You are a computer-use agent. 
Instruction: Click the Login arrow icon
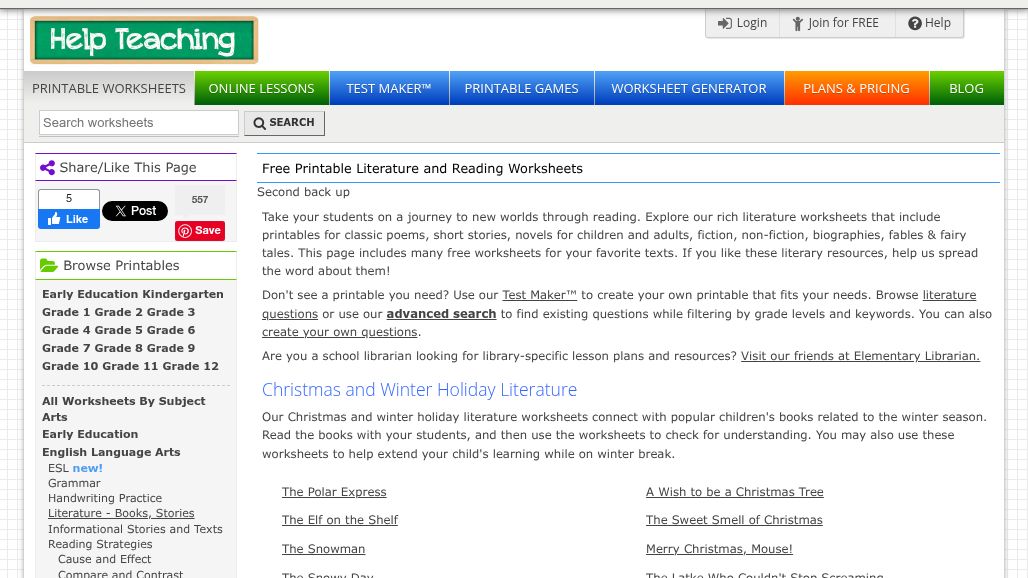pos(725,23)
